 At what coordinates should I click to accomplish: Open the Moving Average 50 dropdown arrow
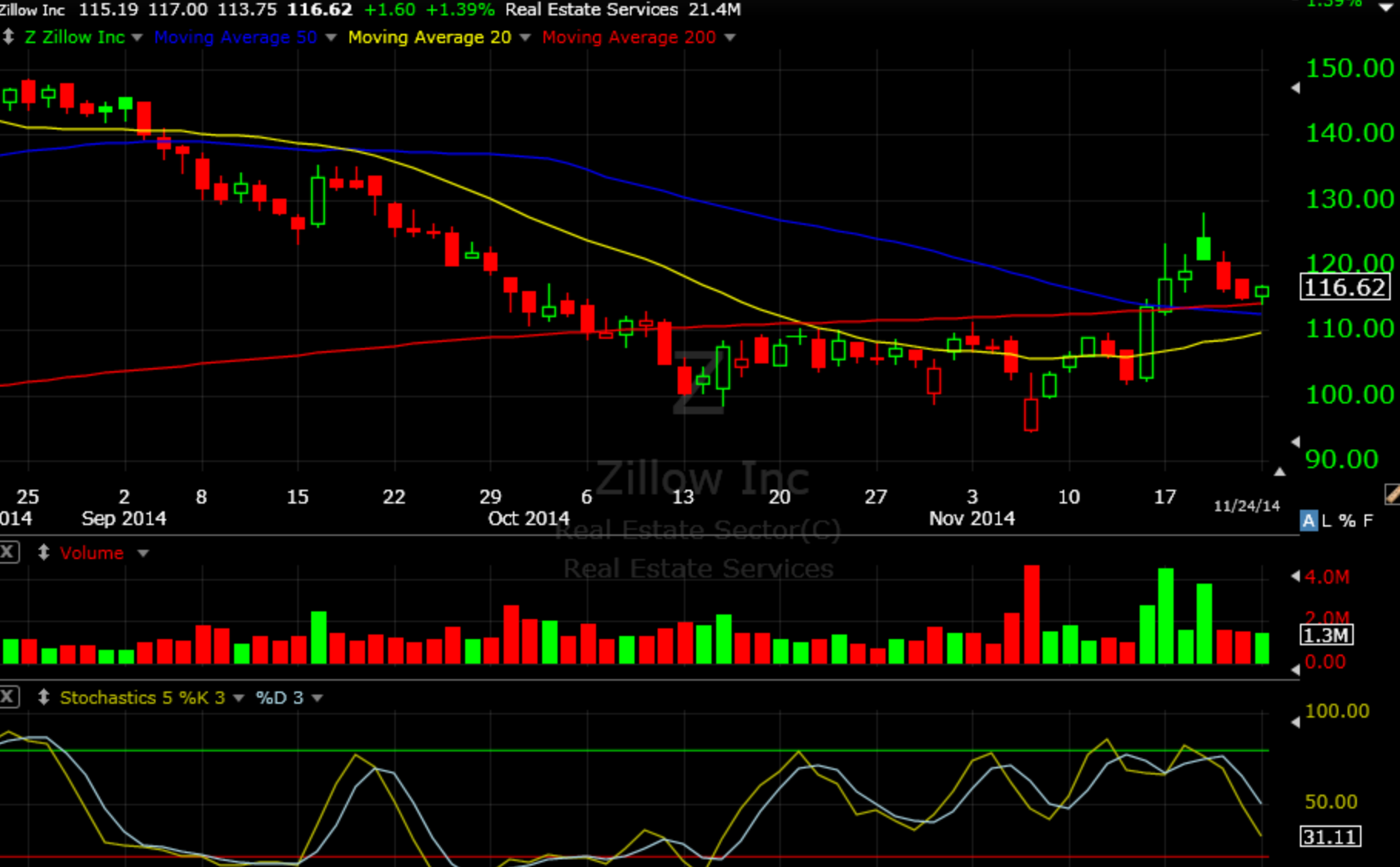[x=331, y=38]
